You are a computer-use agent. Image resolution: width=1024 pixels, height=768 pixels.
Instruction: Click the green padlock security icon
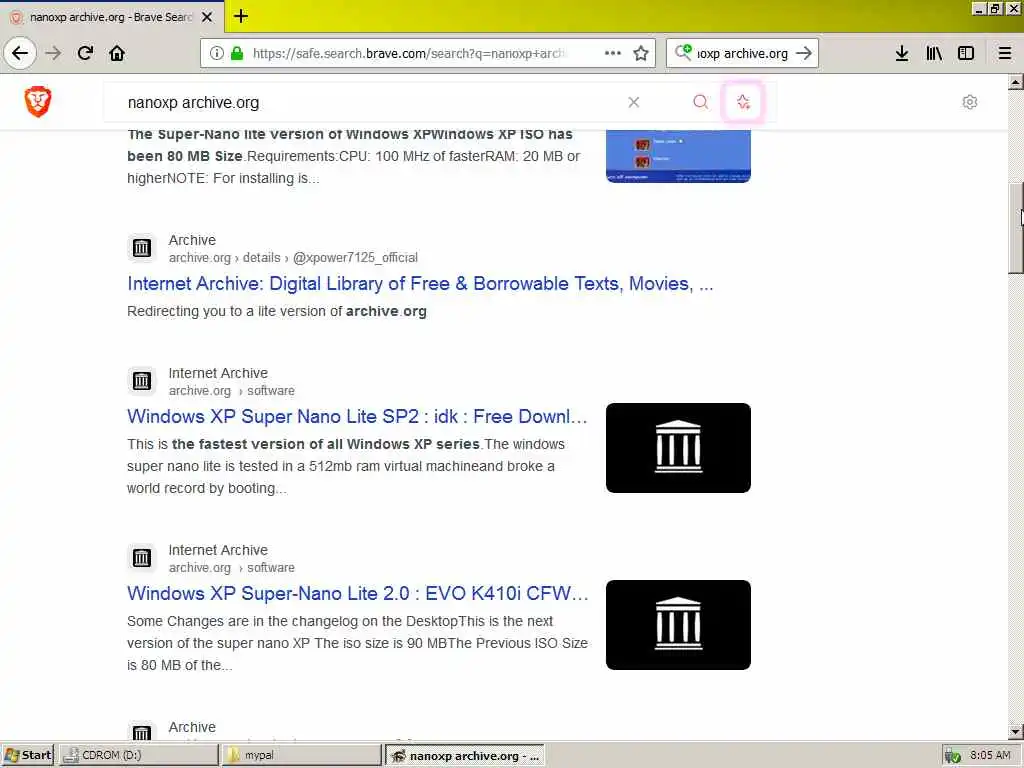point(236,53)
